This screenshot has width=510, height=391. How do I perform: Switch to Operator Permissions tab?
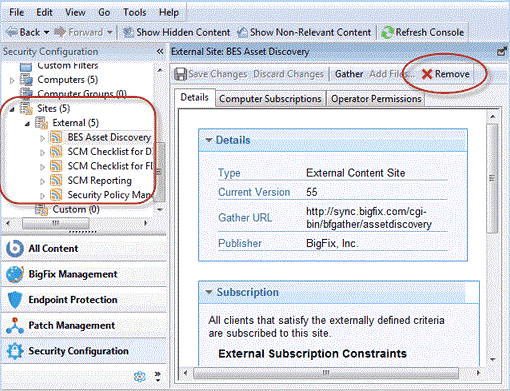tap(376, 99)
